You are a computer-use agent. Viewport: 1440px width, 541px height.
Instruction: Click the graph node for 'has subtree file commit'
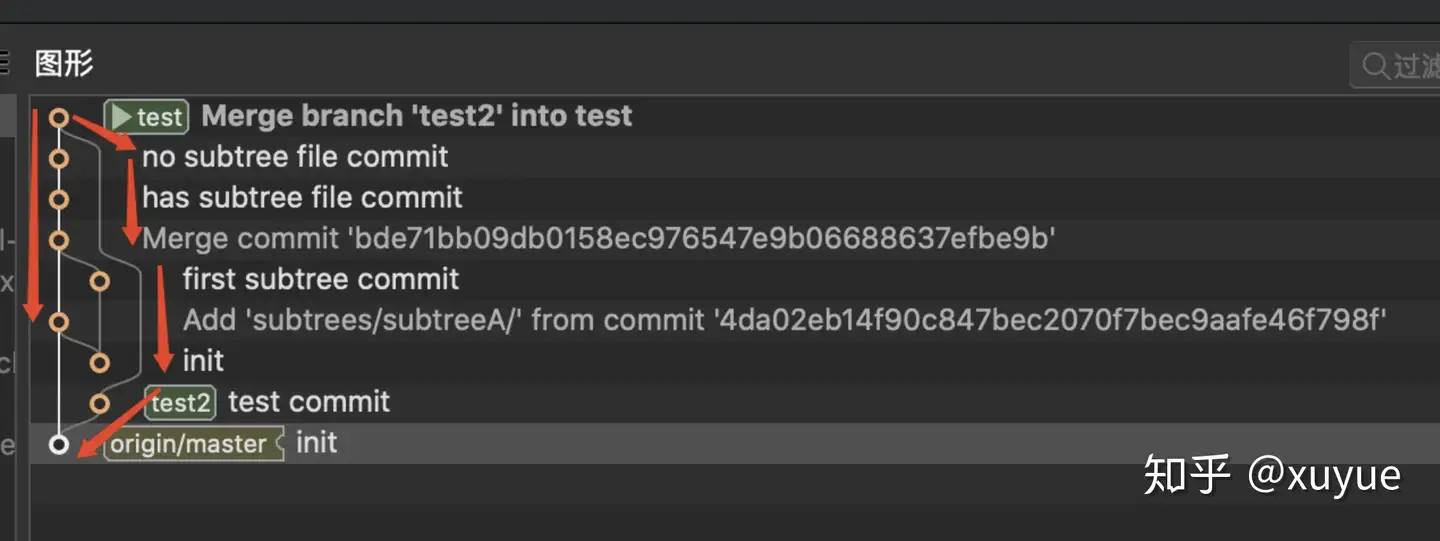59,199
